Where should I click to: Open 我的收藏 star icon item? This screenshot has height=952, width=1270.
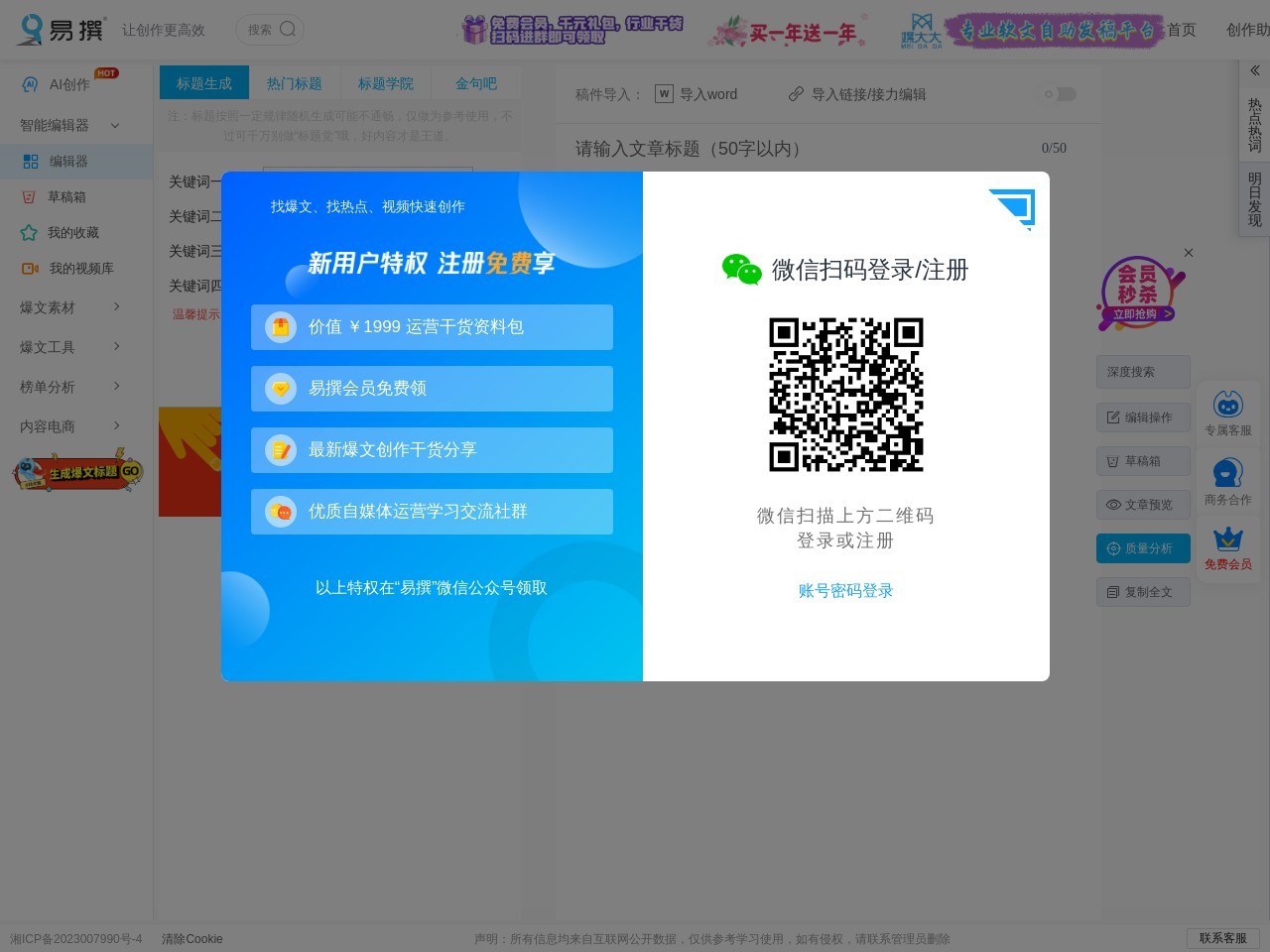[x=29, y=233]
